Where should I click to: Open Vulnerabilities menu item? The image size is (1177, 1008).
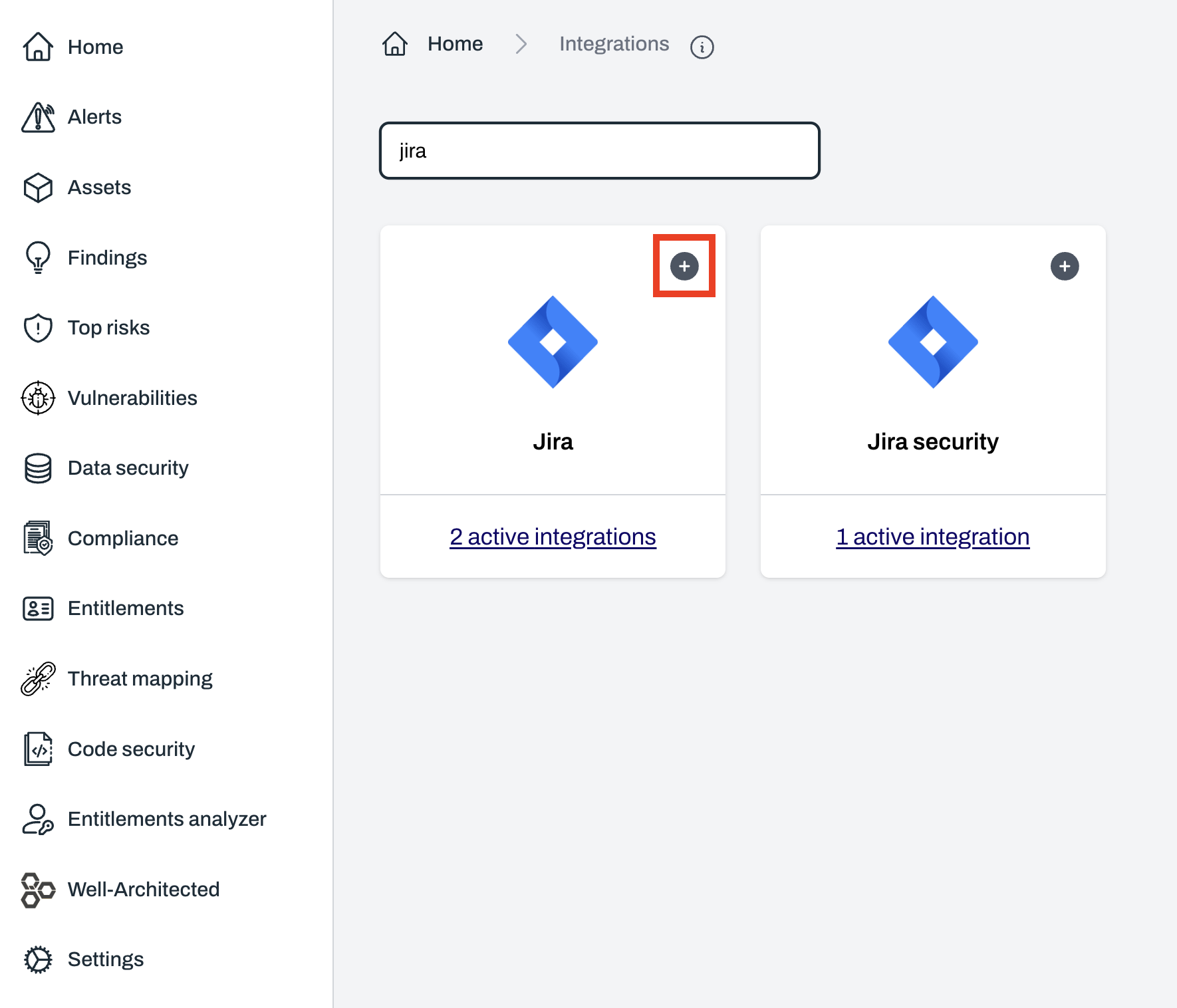click(132, 398)
